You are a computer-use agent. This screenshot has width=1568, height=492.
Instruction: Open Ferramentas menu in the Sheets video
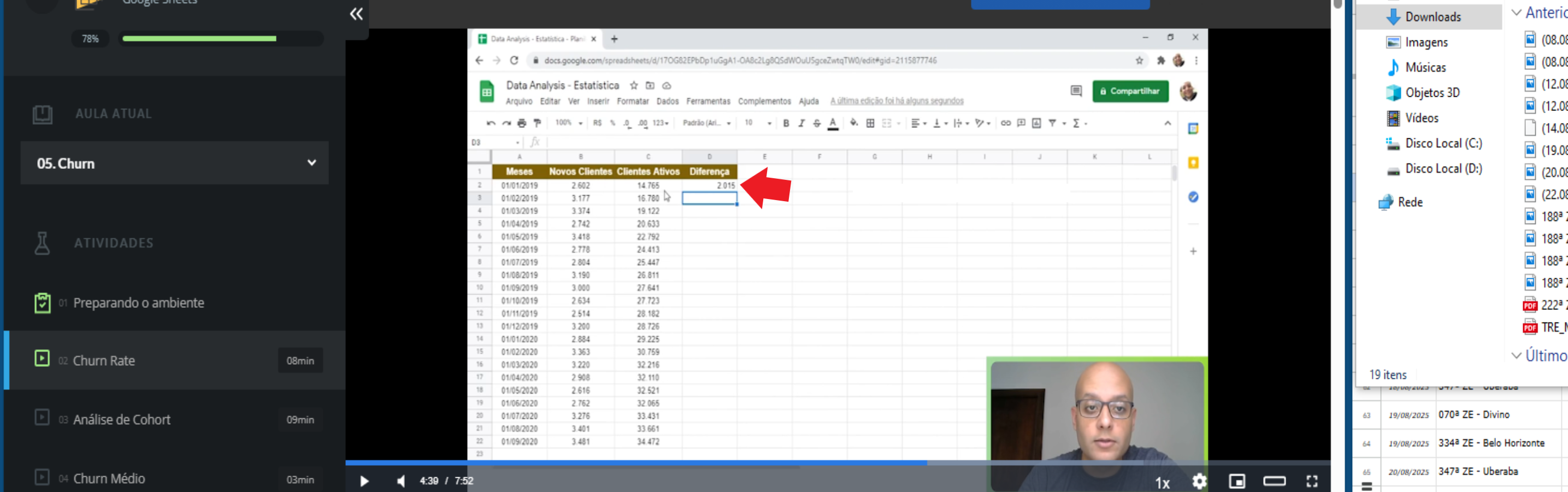708,102
